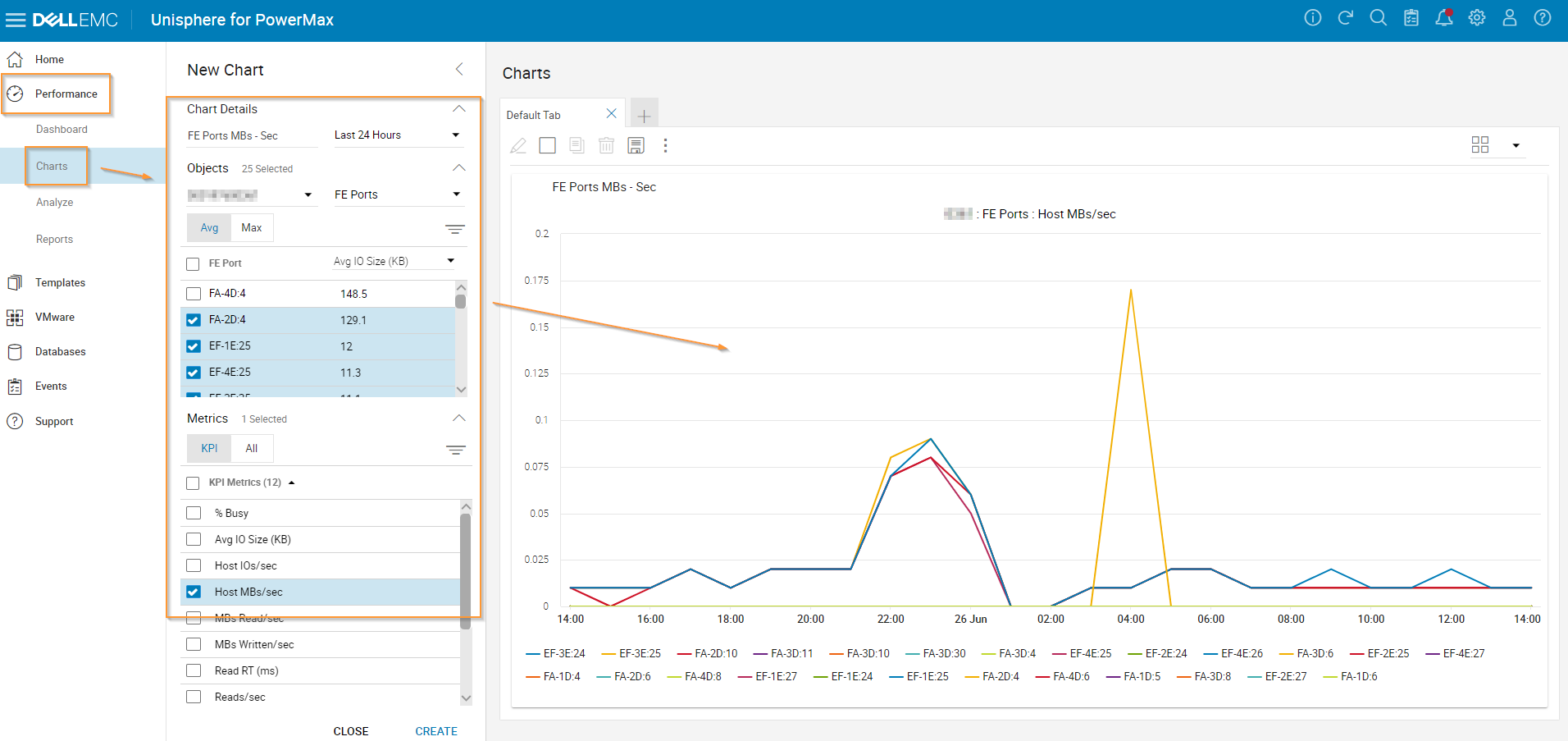Open the FE Ports category dropdown

click(x=397, y=194)
